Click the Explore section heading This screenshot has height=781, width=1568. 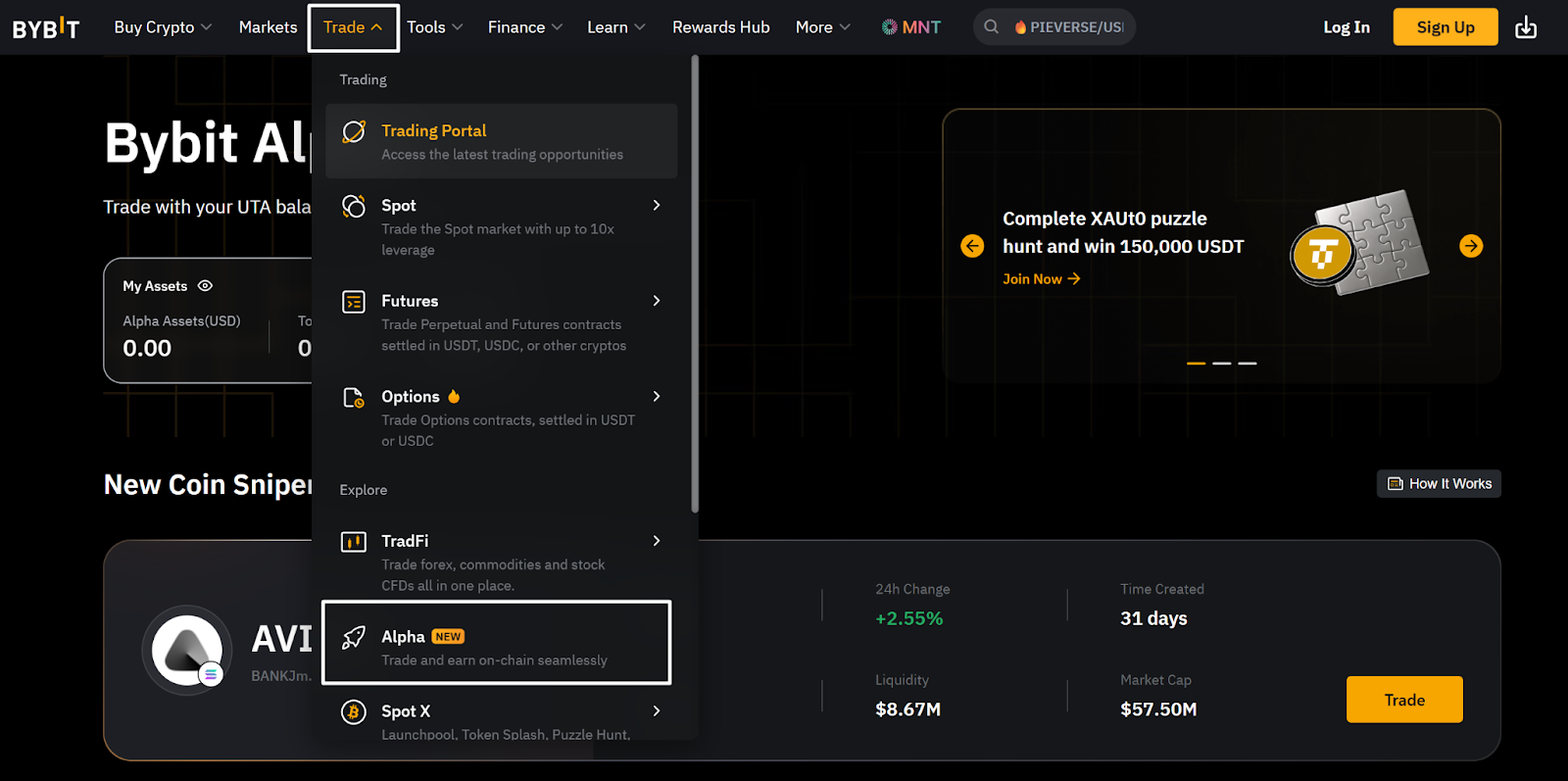pos(364,490)
